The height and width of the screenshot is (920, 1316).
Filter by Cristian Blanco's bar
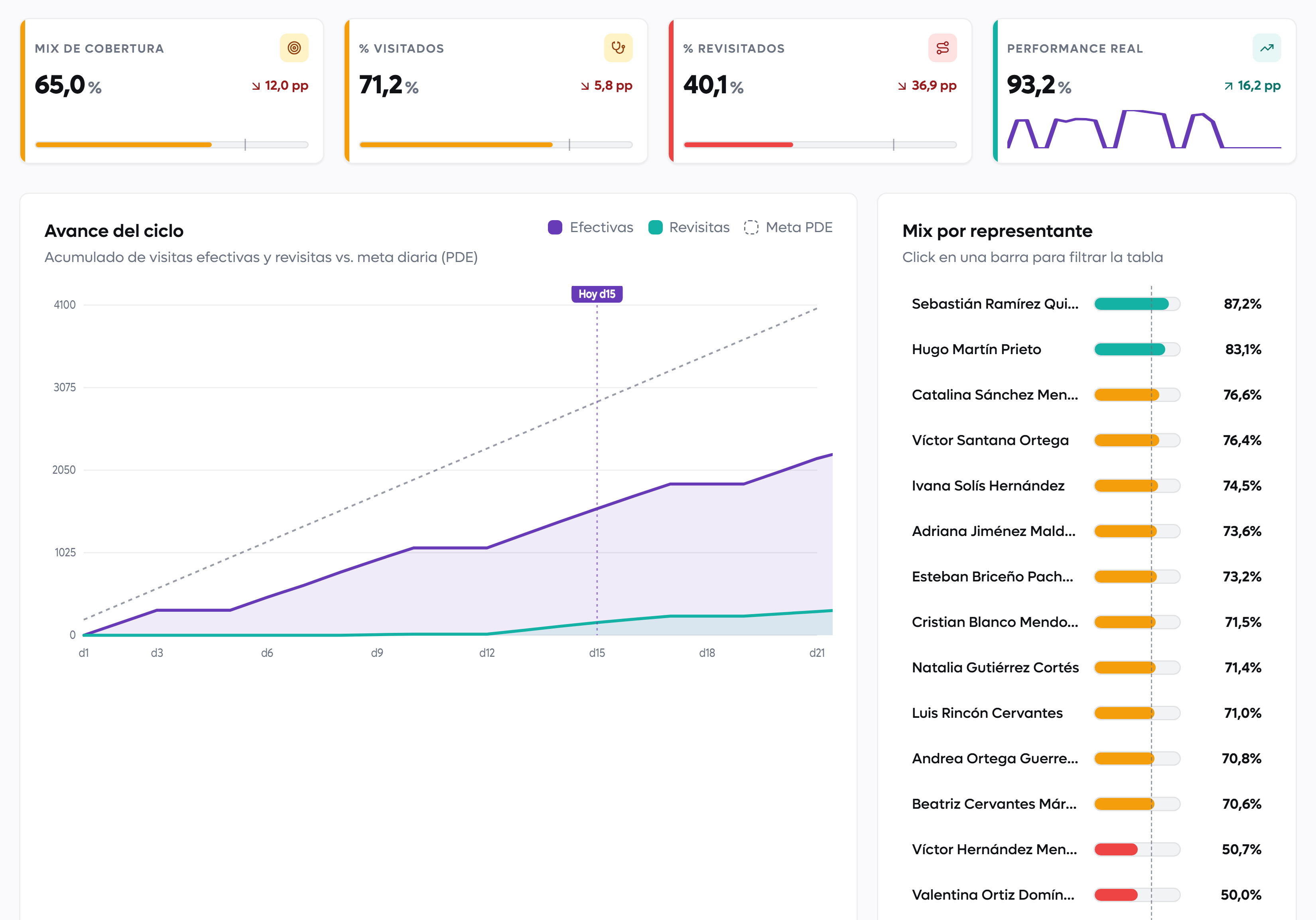pos(1137,622)
